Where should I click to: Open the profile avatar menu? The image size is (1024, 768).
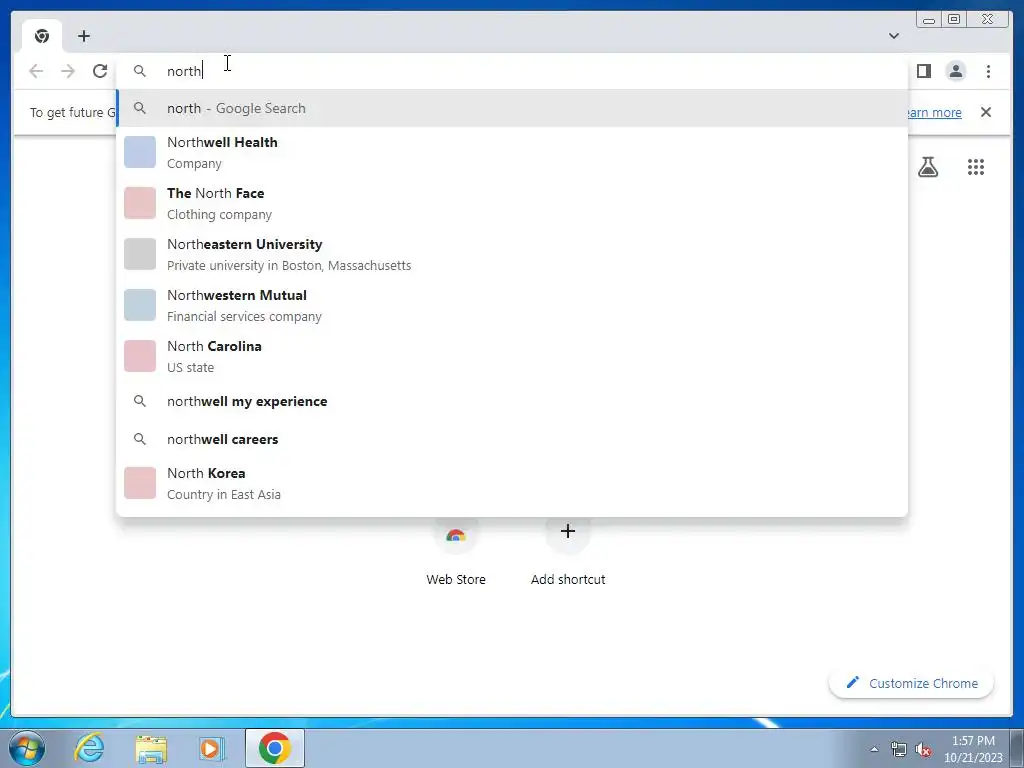tap(955, 71)
